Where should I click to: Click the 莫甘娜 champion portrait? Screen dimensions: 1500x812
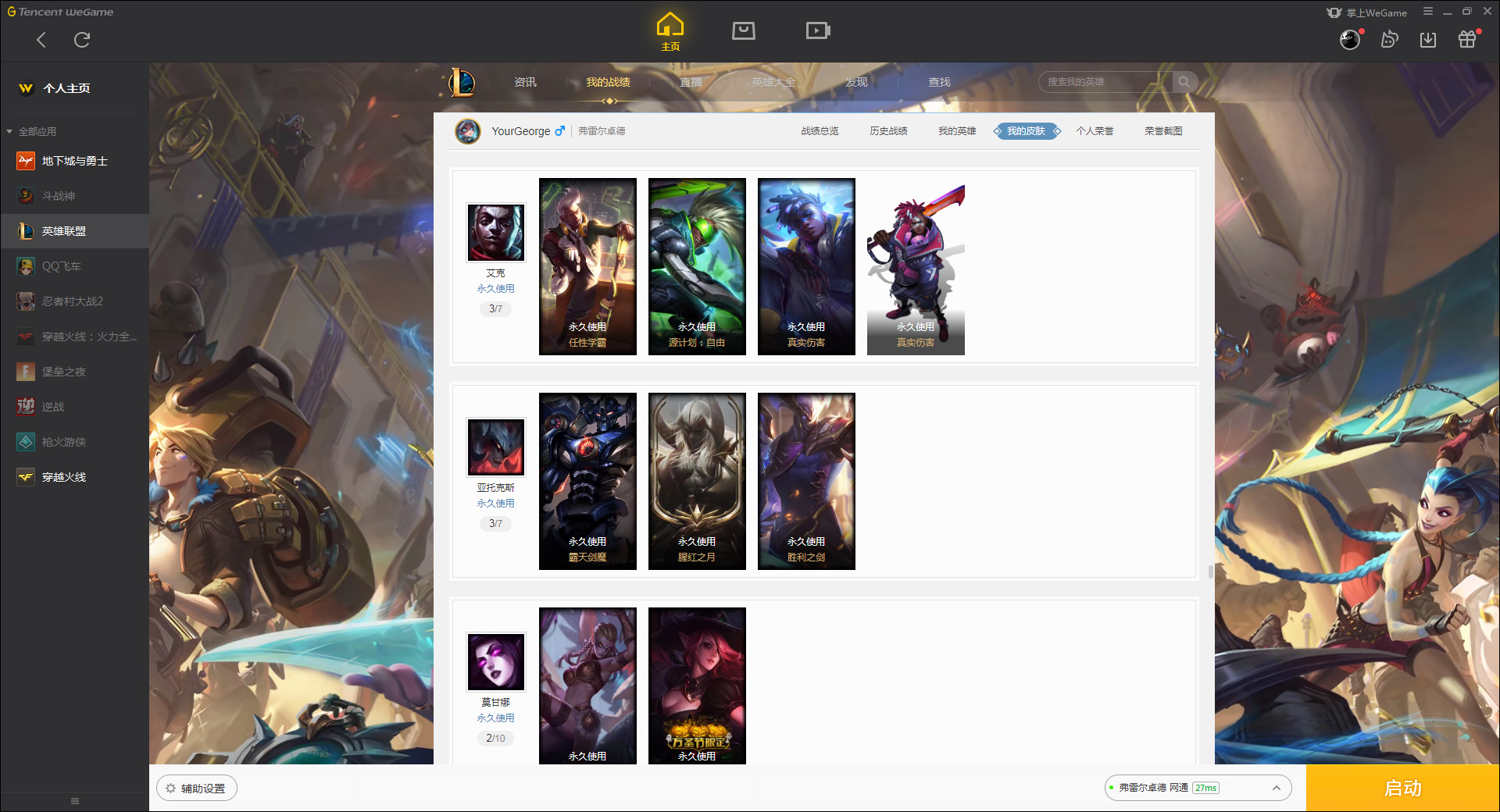tap(496, 662)
